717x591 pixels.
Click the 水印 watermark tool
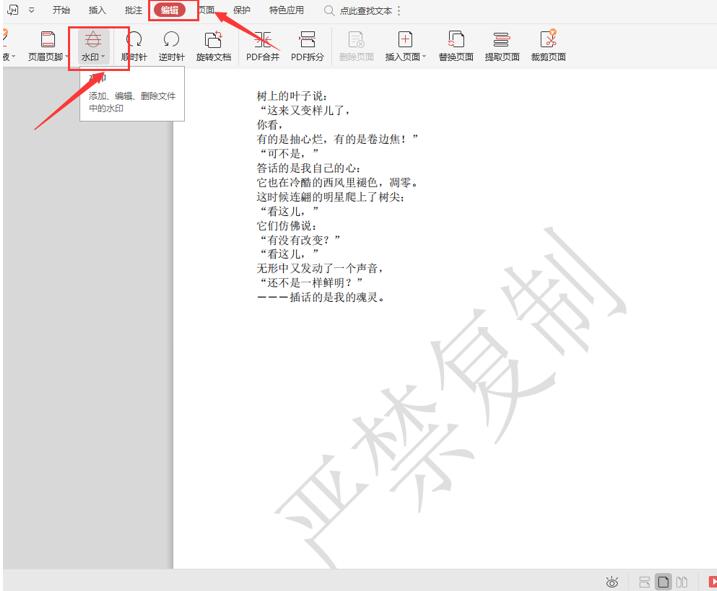pyautogui.click(x=93, y=46)
